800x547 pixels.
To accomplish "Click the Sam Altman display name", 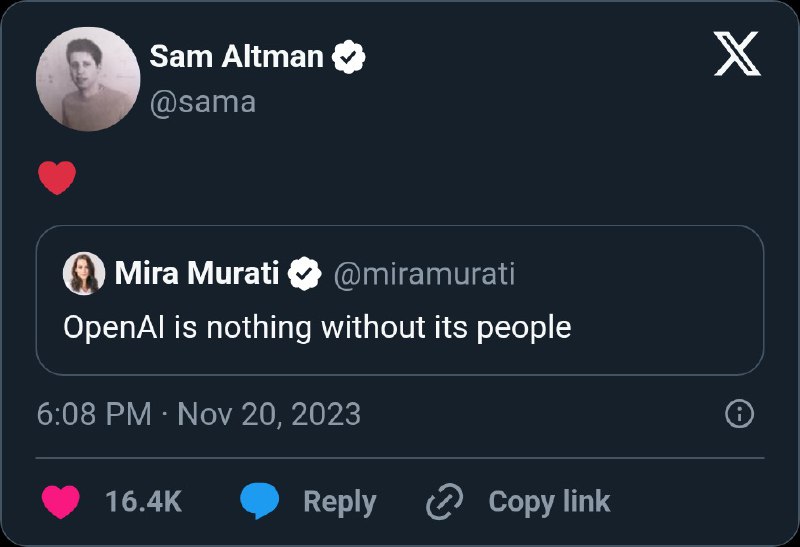I will pos(236,58).
